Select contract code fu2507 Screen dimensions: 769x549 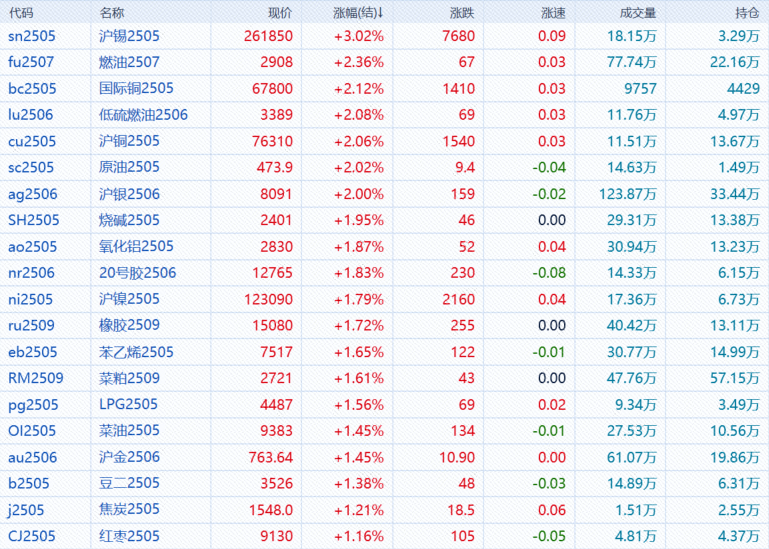(32, 62)
